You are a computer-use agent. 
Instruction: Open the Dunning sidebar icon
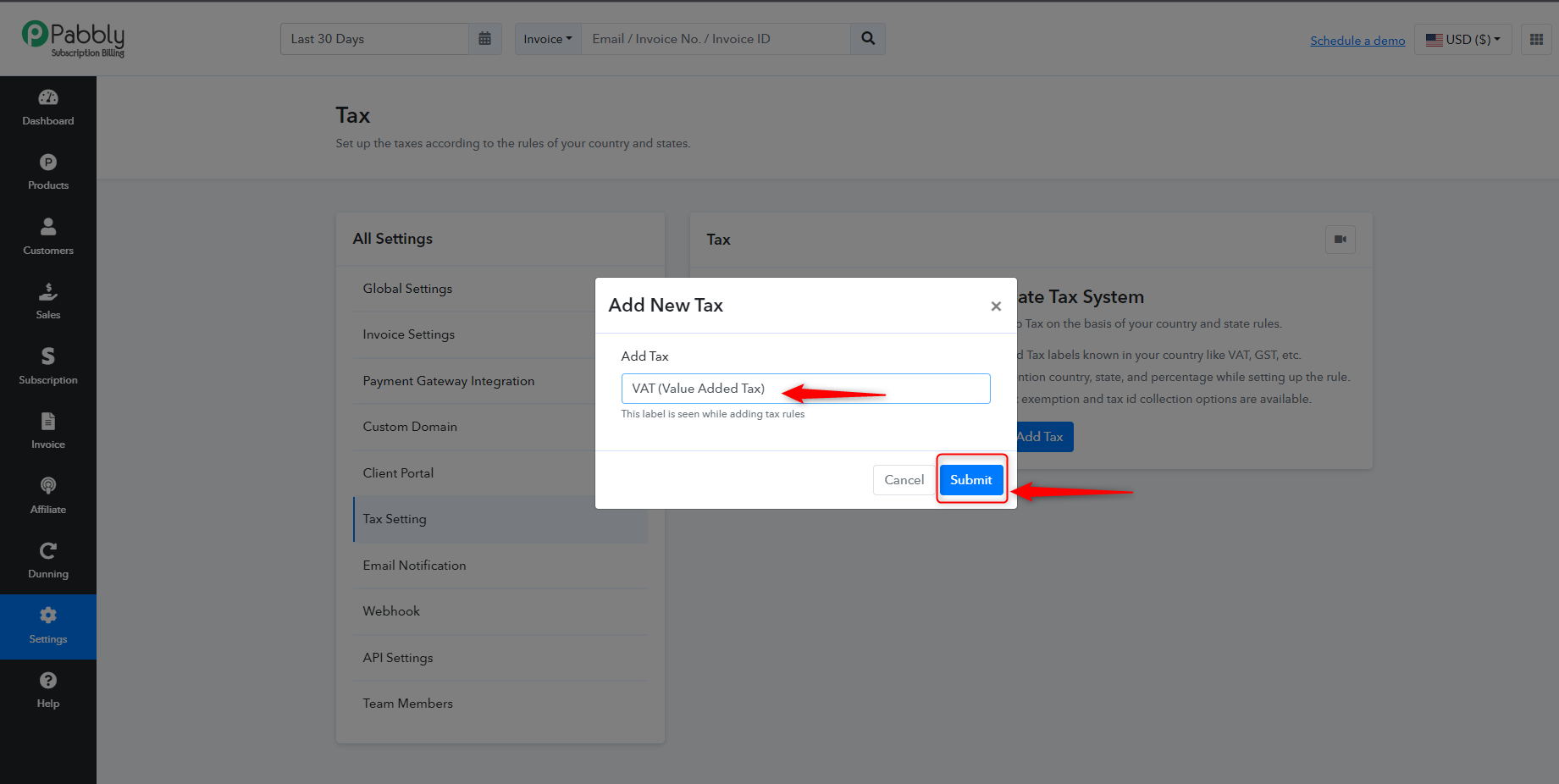(x=48, y=551)
